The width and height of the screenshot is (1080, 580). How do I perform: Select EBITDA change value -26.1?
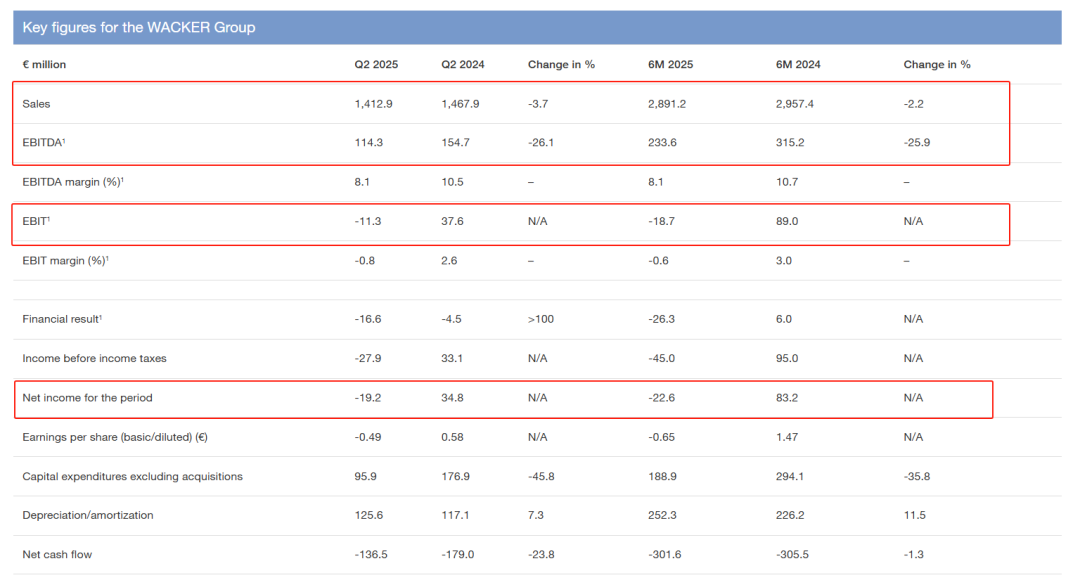[x=541, y=143]
